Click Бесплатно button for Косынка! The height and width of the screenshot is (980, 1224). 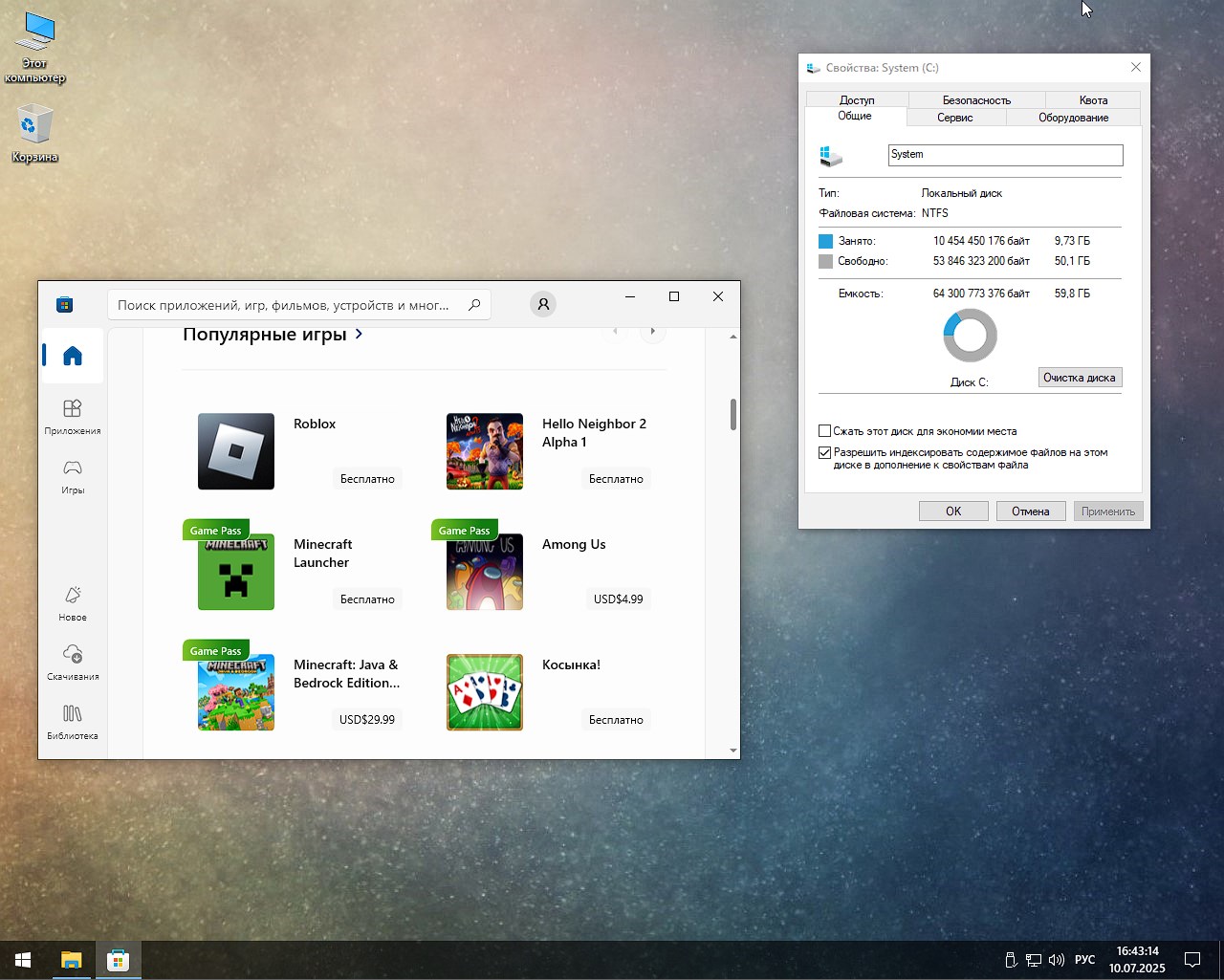click(x=616, y=720)
